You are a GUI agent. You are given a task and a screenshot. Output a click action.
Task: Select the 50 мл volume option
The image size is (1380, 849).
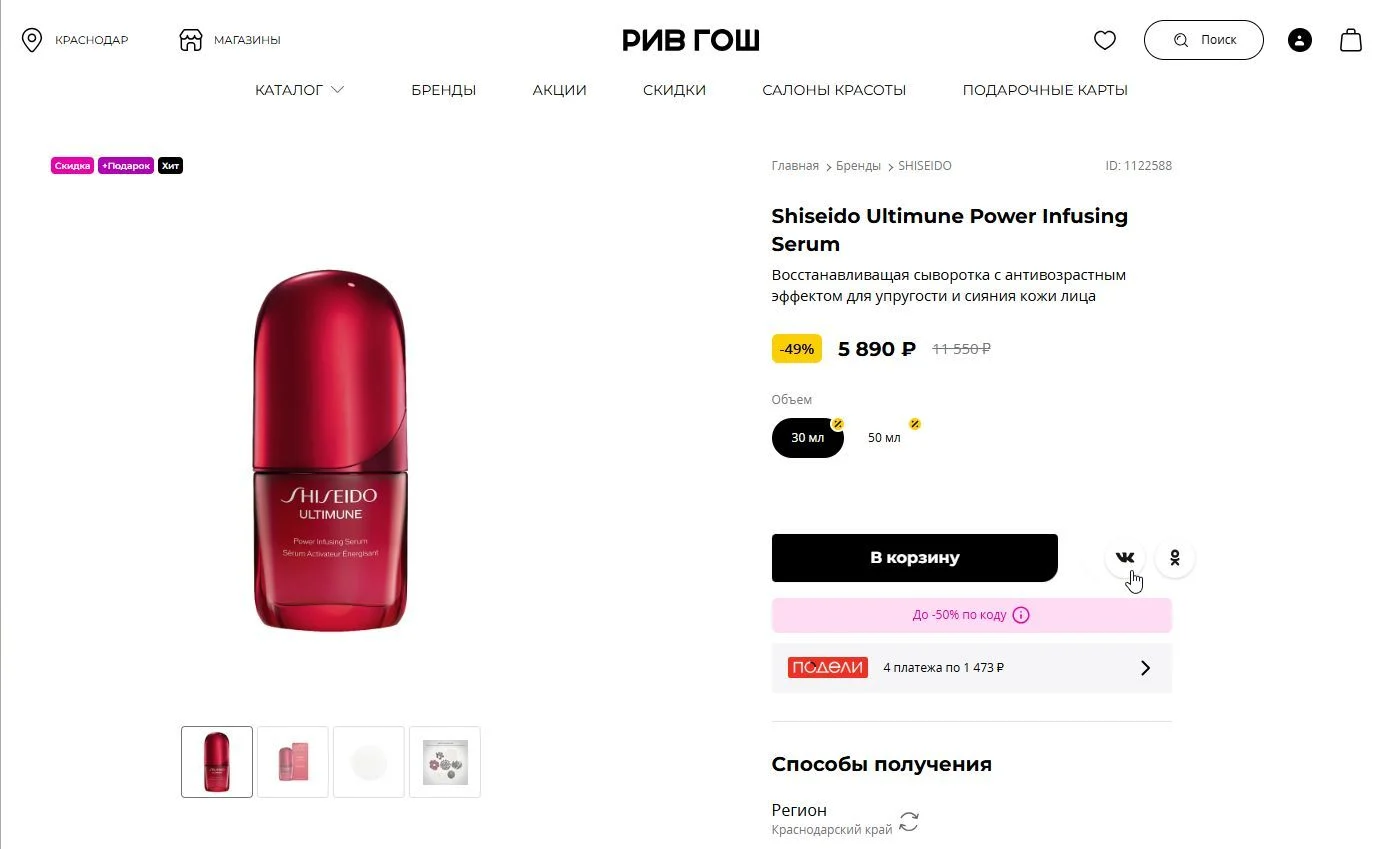click(x=884, y=438)
